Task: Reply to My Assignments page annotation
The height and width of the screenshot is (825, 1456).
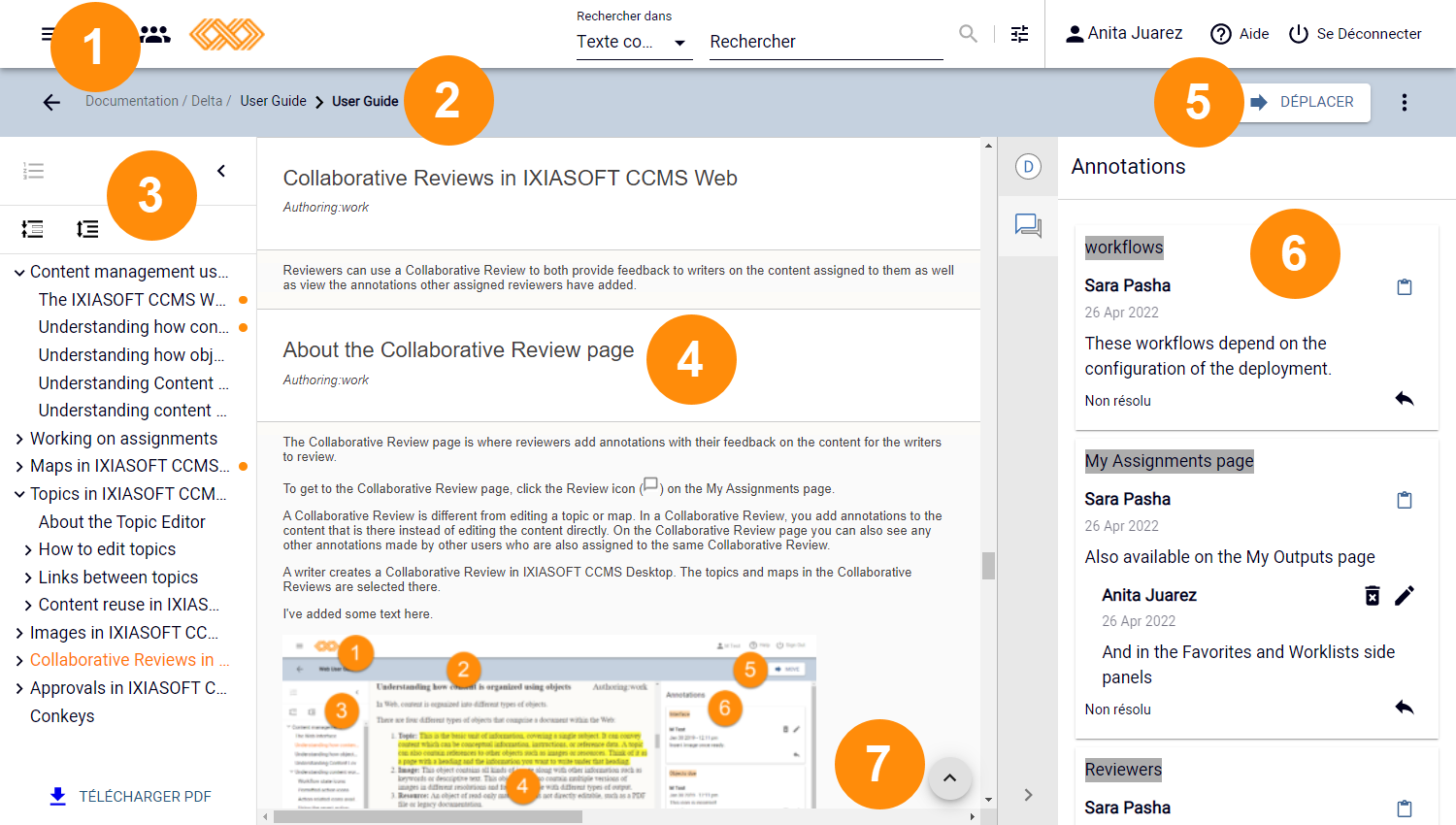Action: pyautogui.click(x=1404, y=708)
